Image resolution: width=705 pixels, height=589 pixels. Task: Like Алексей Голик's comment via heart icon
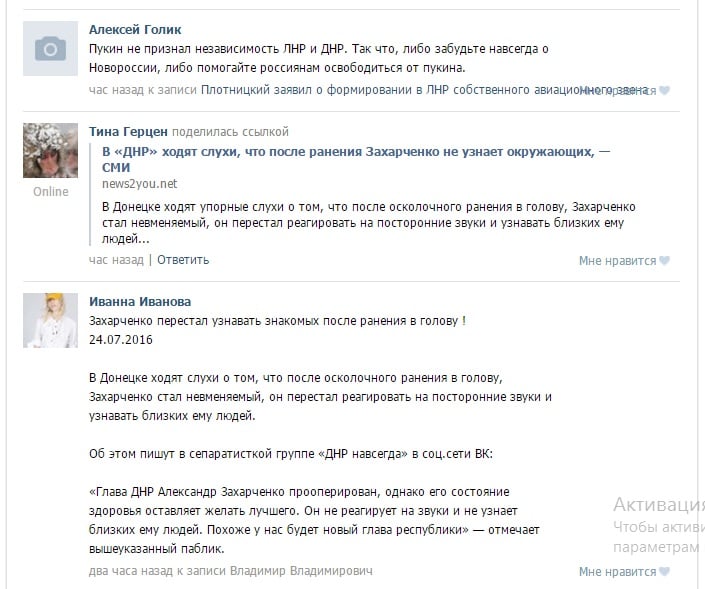pyautogui.click(x=664, y=90)
